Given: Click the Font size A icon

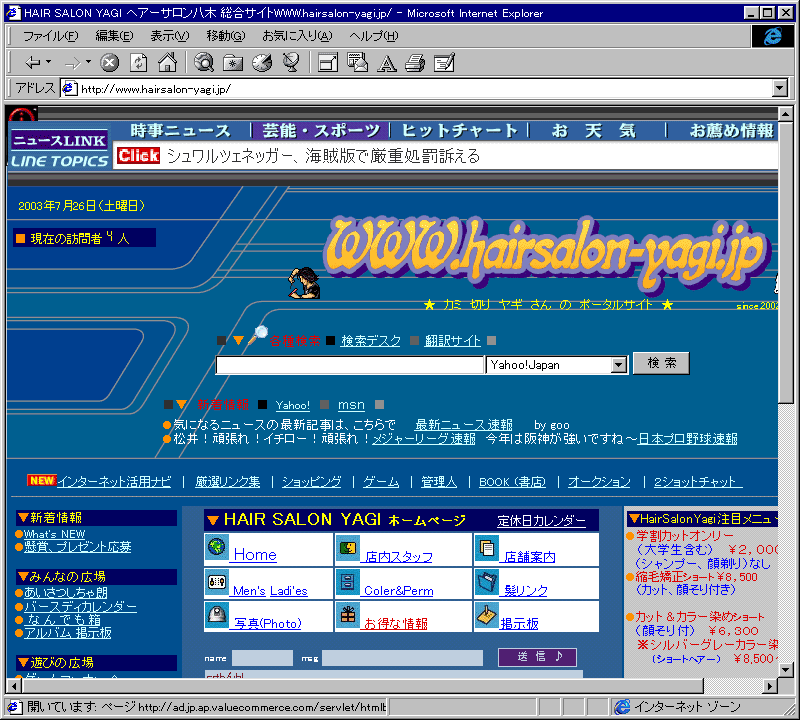Looking at the screenshot, I should click(x=386, y=64).
